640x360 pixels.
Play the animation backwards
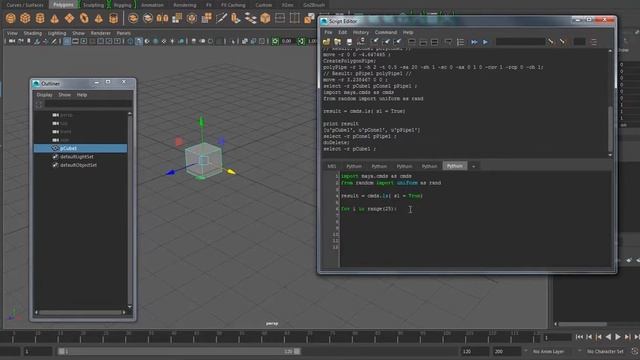click(608, 337)
